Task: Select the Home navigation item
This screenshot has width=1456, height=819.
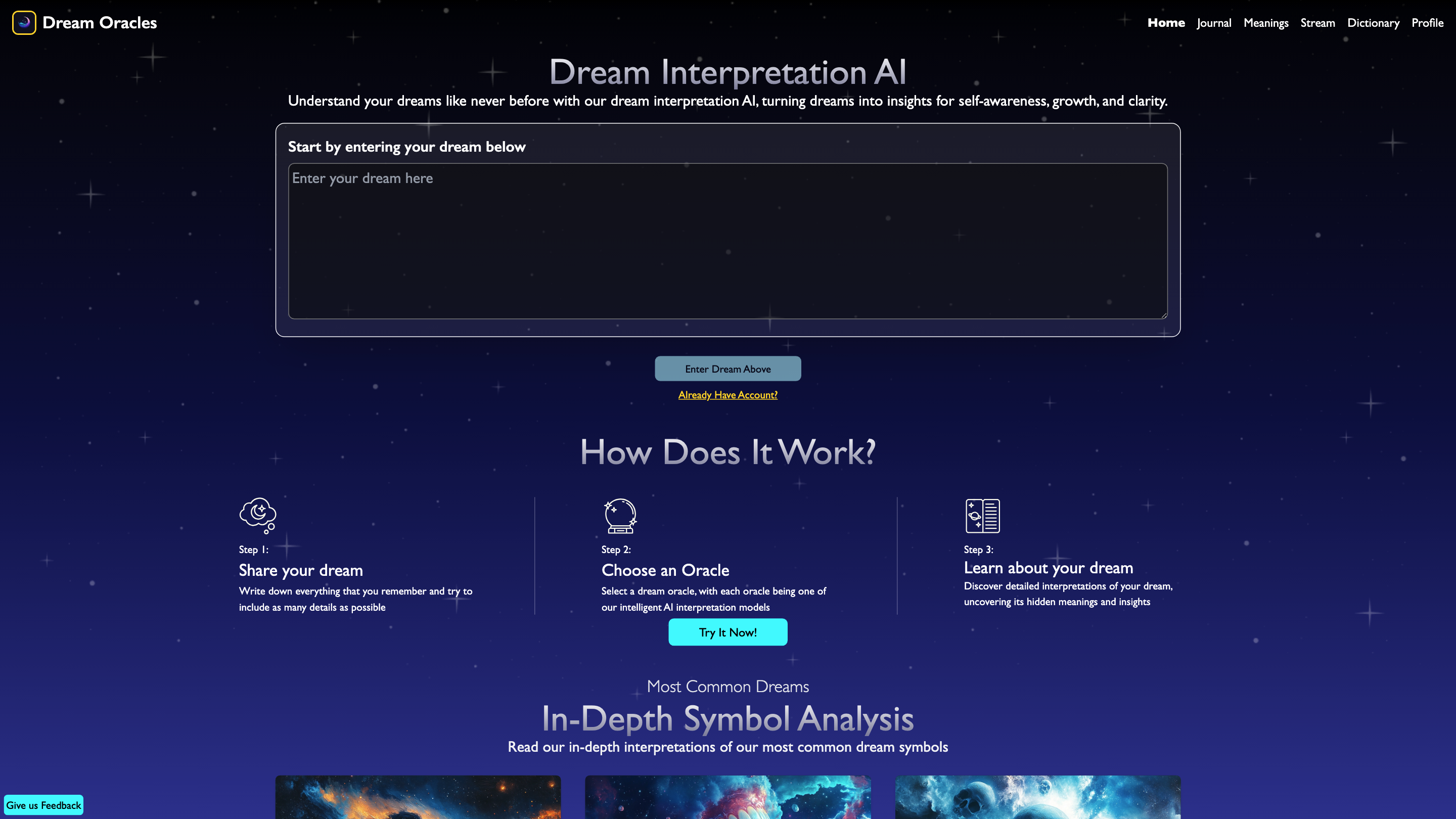Action: [1166, 23]
